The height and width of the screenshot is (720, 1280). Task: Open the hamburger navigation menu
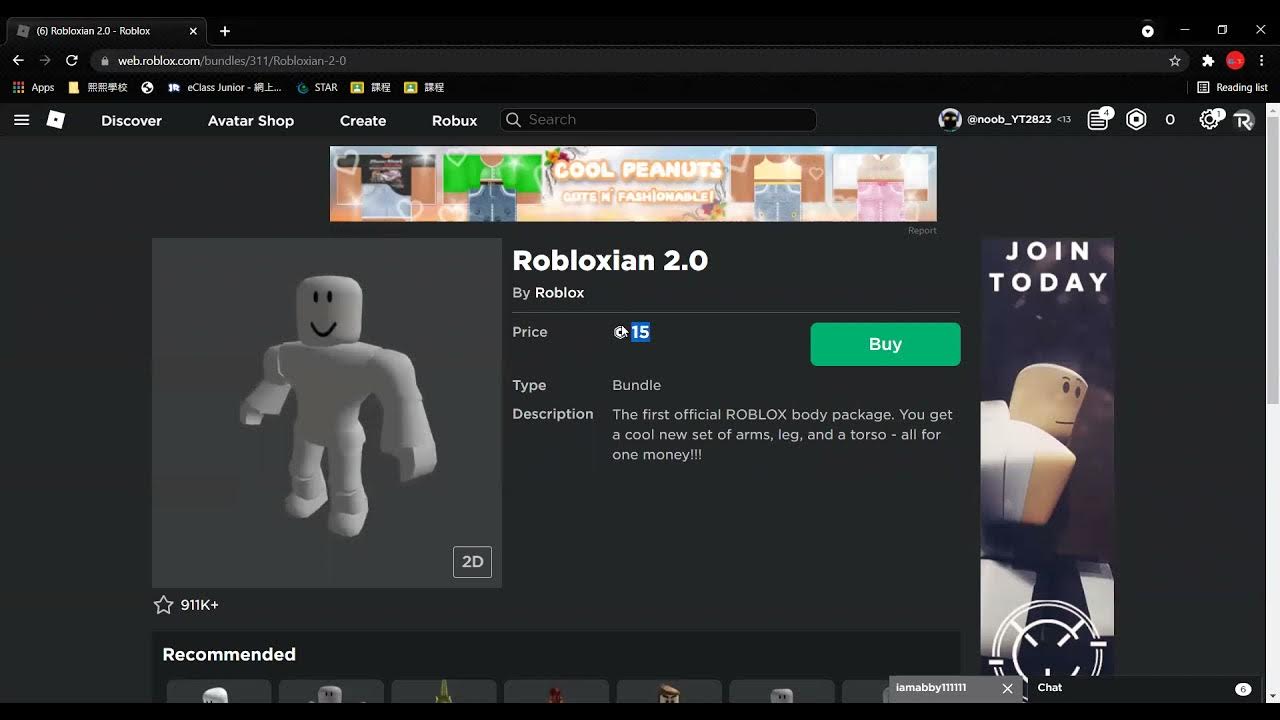21,120
